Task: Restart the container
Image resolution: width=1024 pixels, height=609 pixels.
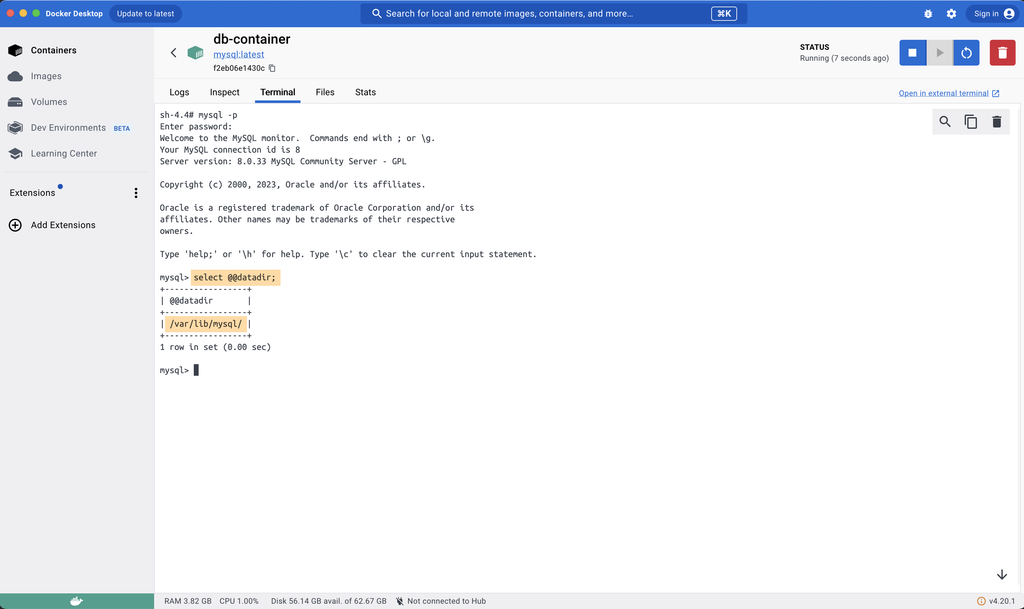Action: click(x=965, y=52)
